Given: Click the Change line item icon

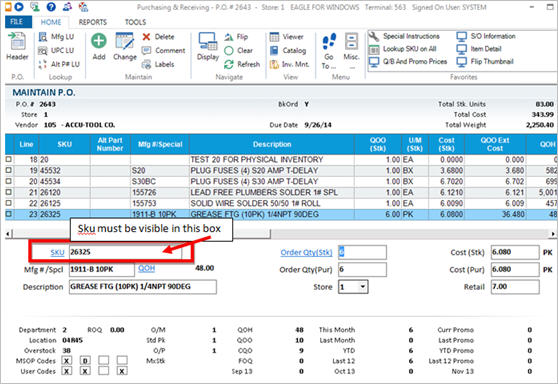Looking at the screenshot, I should coord(124,41).
